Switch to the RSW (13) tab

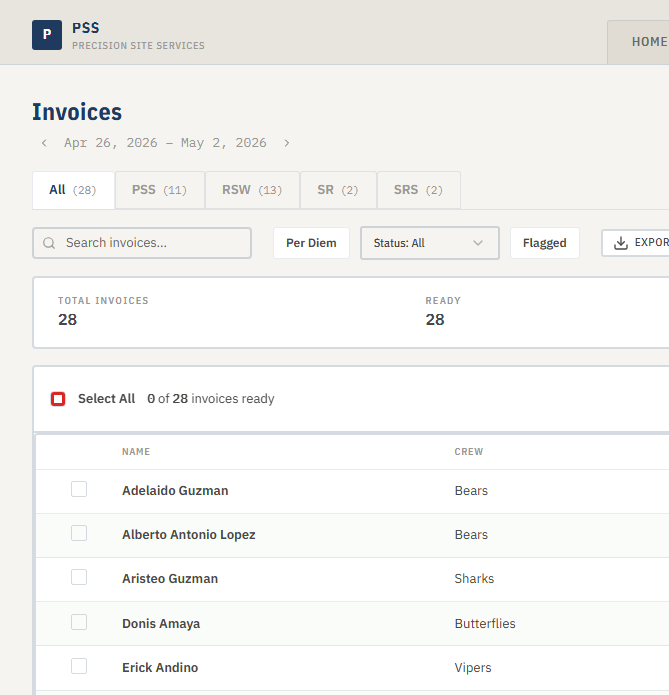click(252, 190)
